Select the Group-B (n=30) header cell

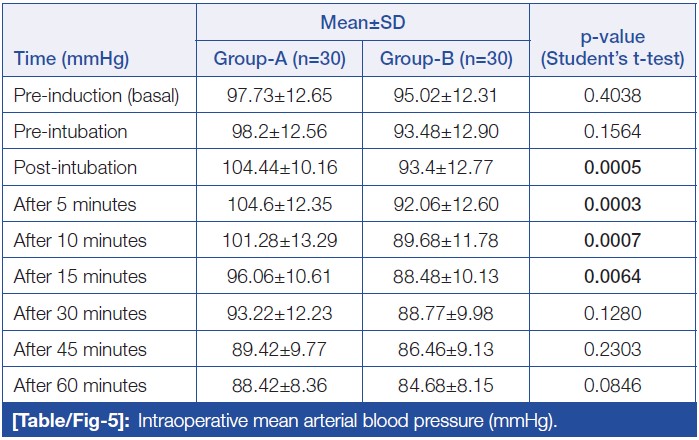point(446,59)
